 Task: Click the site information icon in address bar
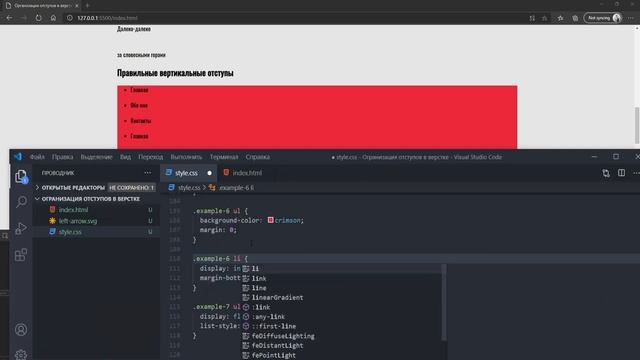[x=69, y=18]
